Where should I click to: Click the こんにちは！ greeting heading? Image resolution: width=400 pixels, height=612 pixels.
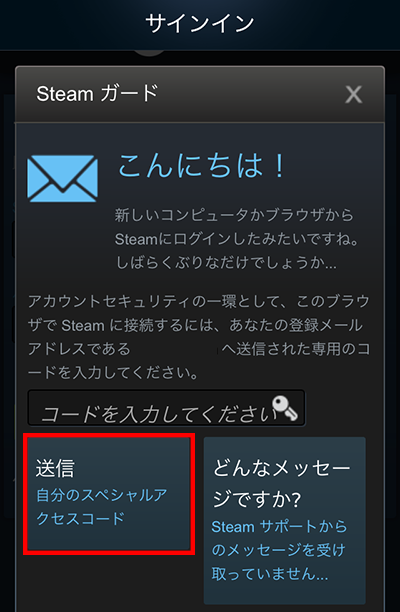(x=202, y=166)
